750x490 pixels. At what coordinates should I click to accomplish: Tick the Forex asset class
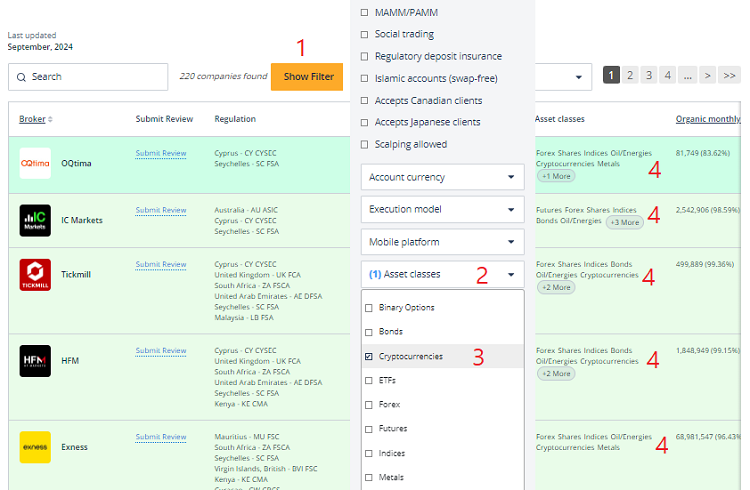click(369, 405)
